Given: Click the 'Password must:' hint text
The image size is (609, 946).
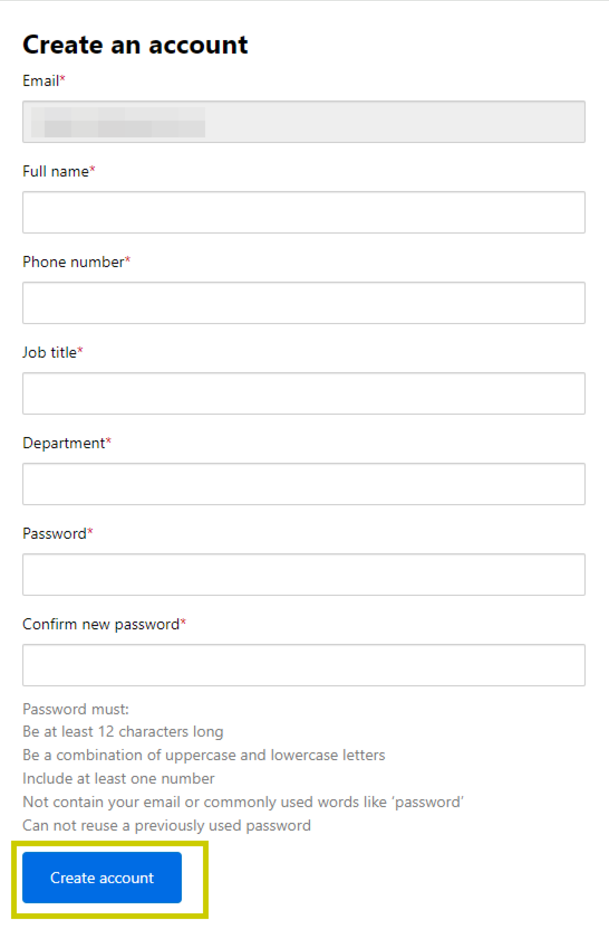Looking at the screenshot, I should 69,710.
